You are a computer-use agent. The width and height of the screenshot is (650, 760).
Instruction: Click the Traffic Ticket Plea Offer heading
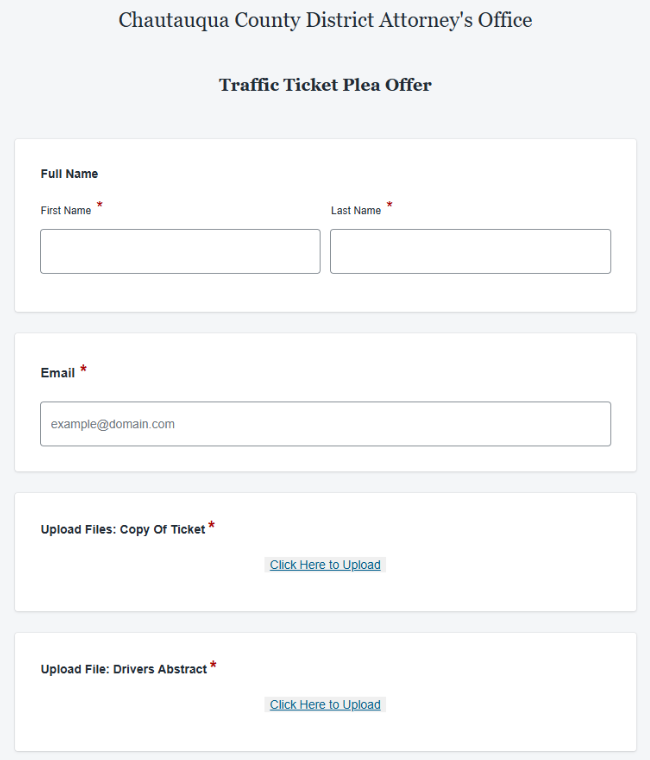click(x=325, y=85)
